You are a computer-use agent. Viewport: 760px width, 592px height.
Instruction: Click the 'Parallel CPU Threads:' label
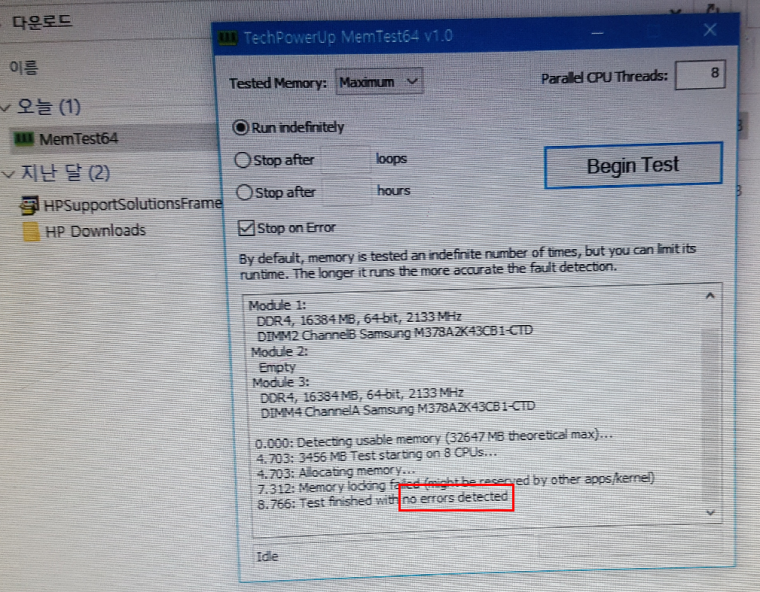[x=604, y=78]
